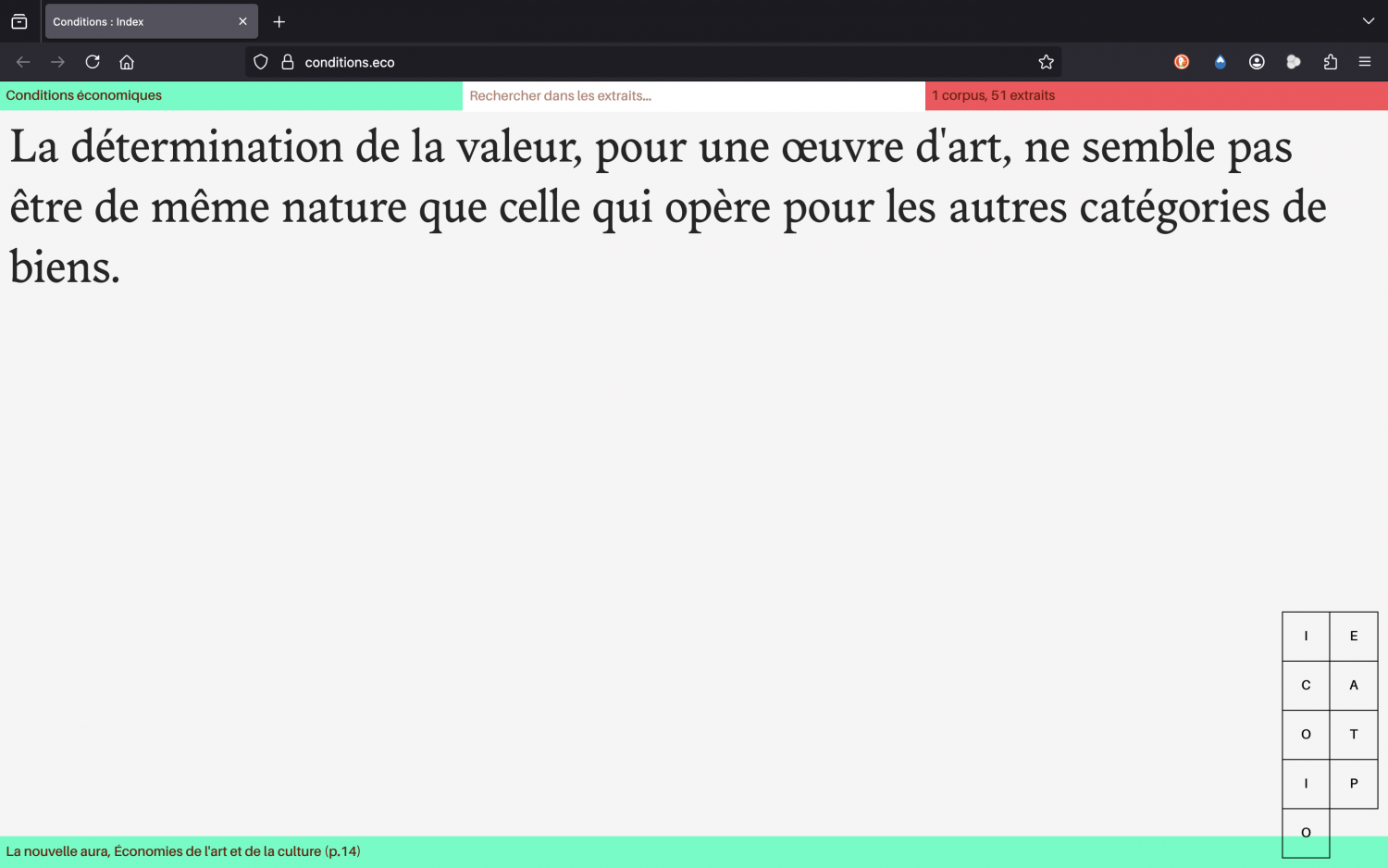Open the tracking protection shield panel
The height and width of the screenshot is (868, 1388).
[261, 62]
